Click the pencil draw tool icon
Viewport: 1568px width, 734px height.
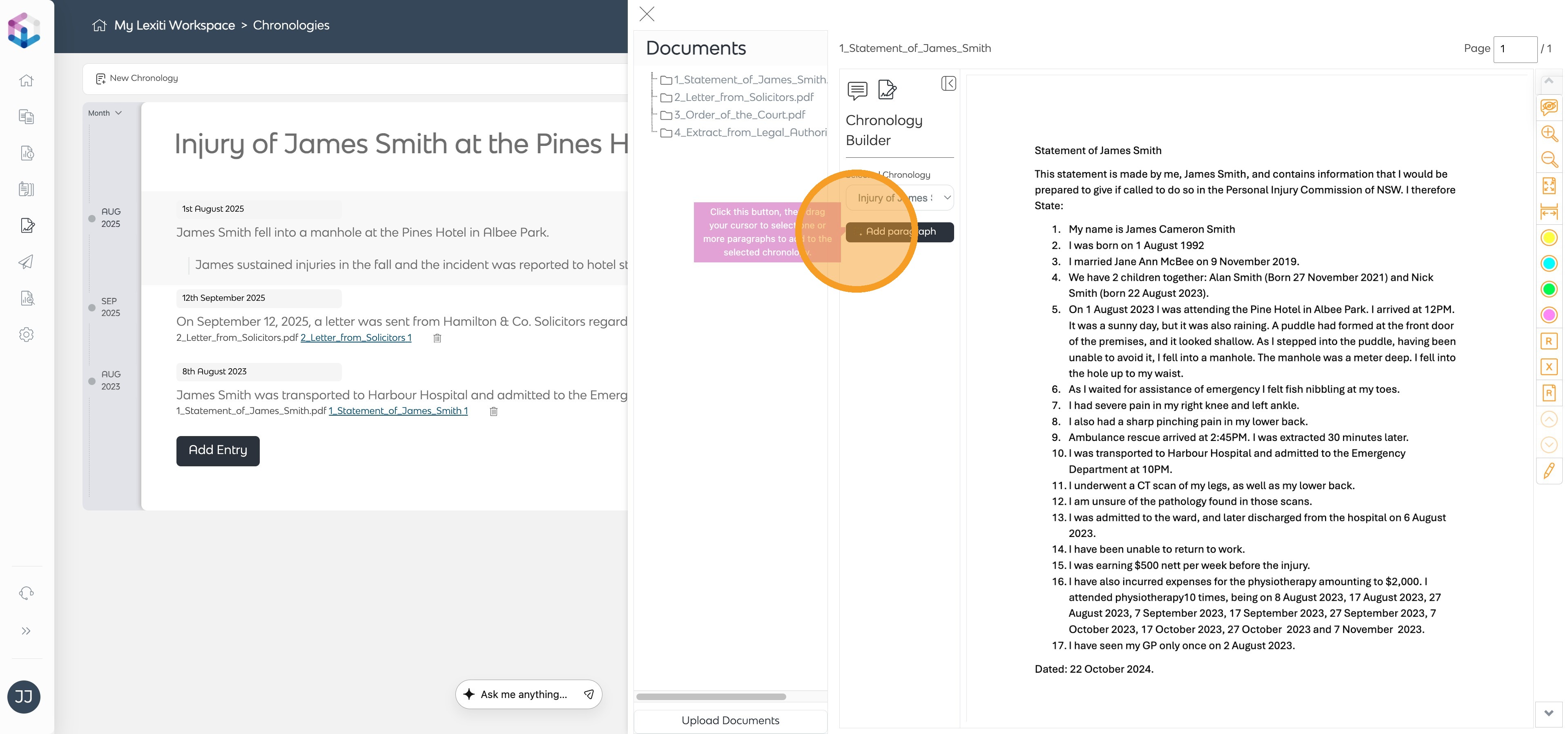[1548, 470]
